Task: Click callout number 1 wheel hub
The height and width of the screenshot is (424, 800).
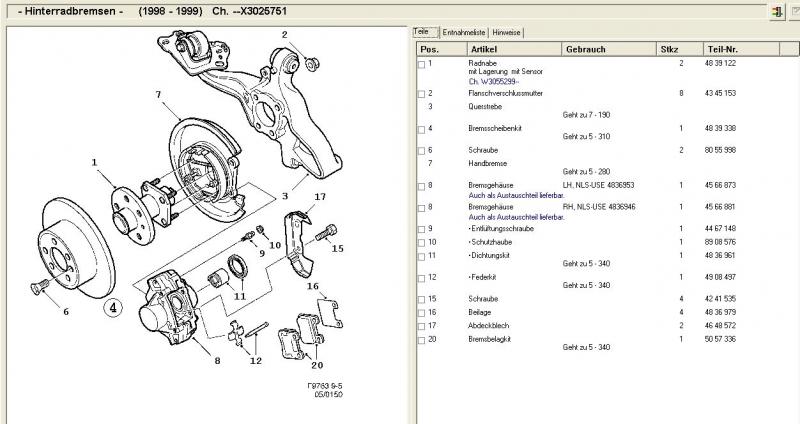Action: (x=94, y=162)
